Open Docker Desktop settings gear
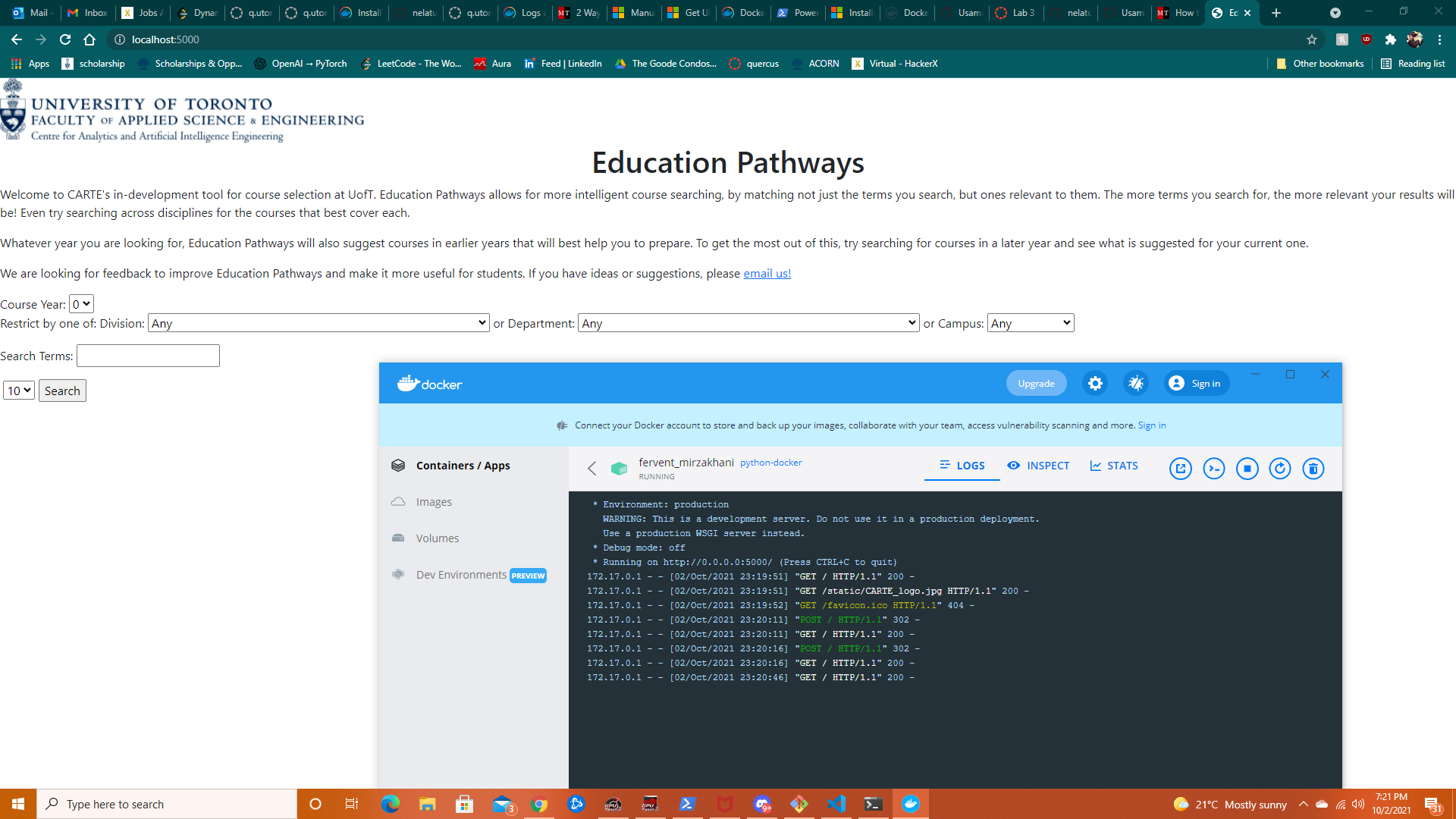The width and height of the screenshot is (1456, 819). pos(1095,383)
